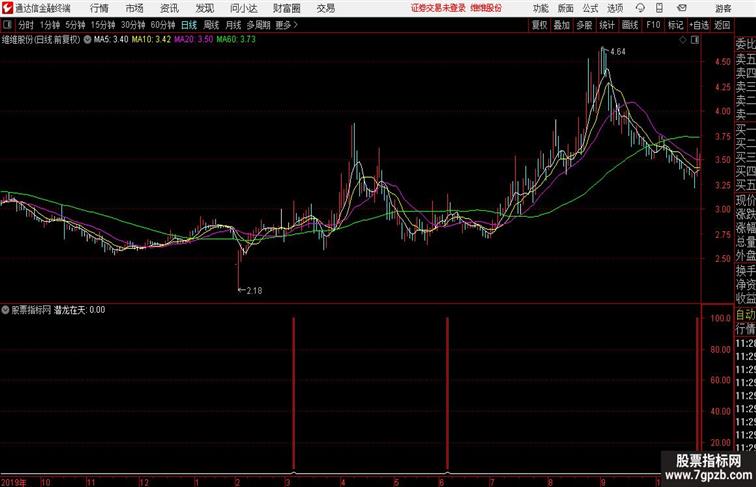Click the 证券交易未登录 login link
The image size is (756, 487).
438,8
